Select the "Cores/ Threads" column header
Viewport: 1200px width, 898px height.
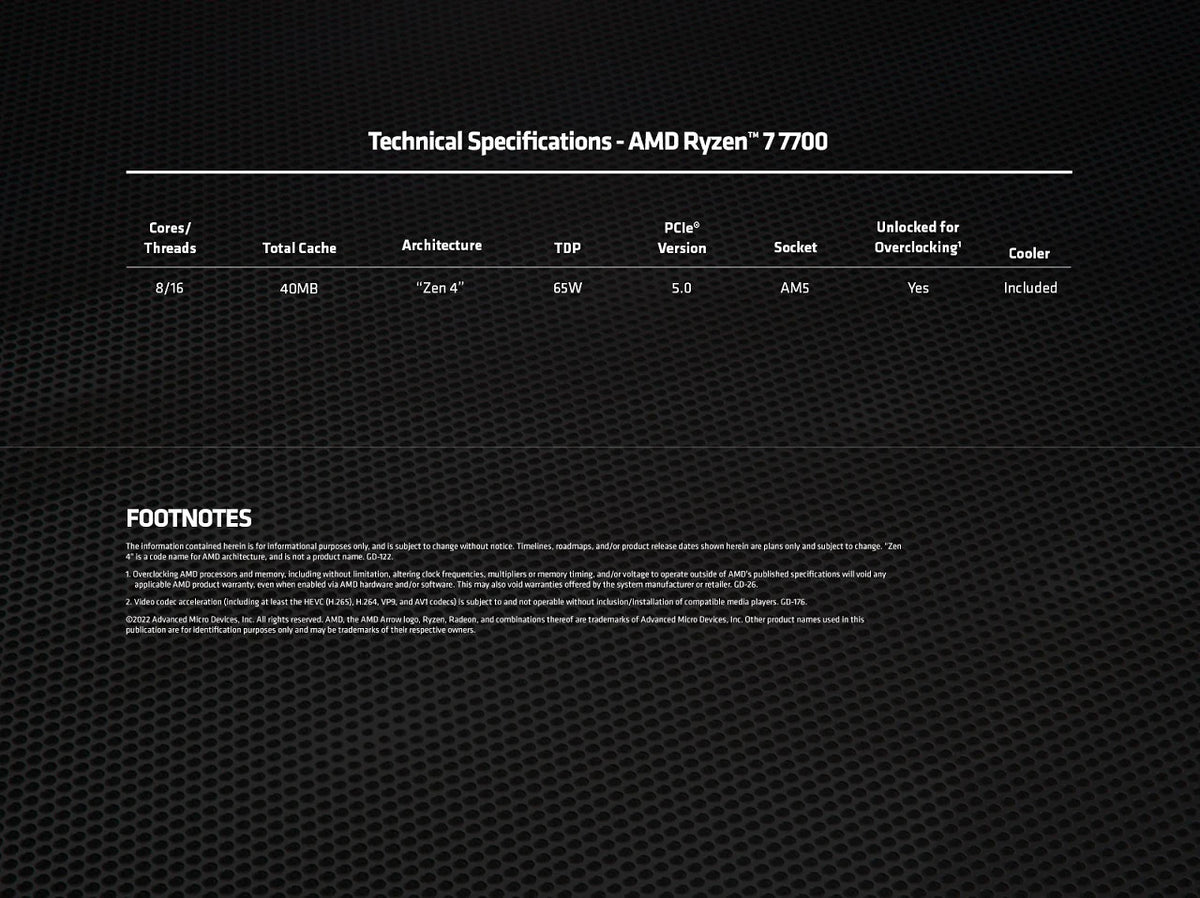coord(170,238)
